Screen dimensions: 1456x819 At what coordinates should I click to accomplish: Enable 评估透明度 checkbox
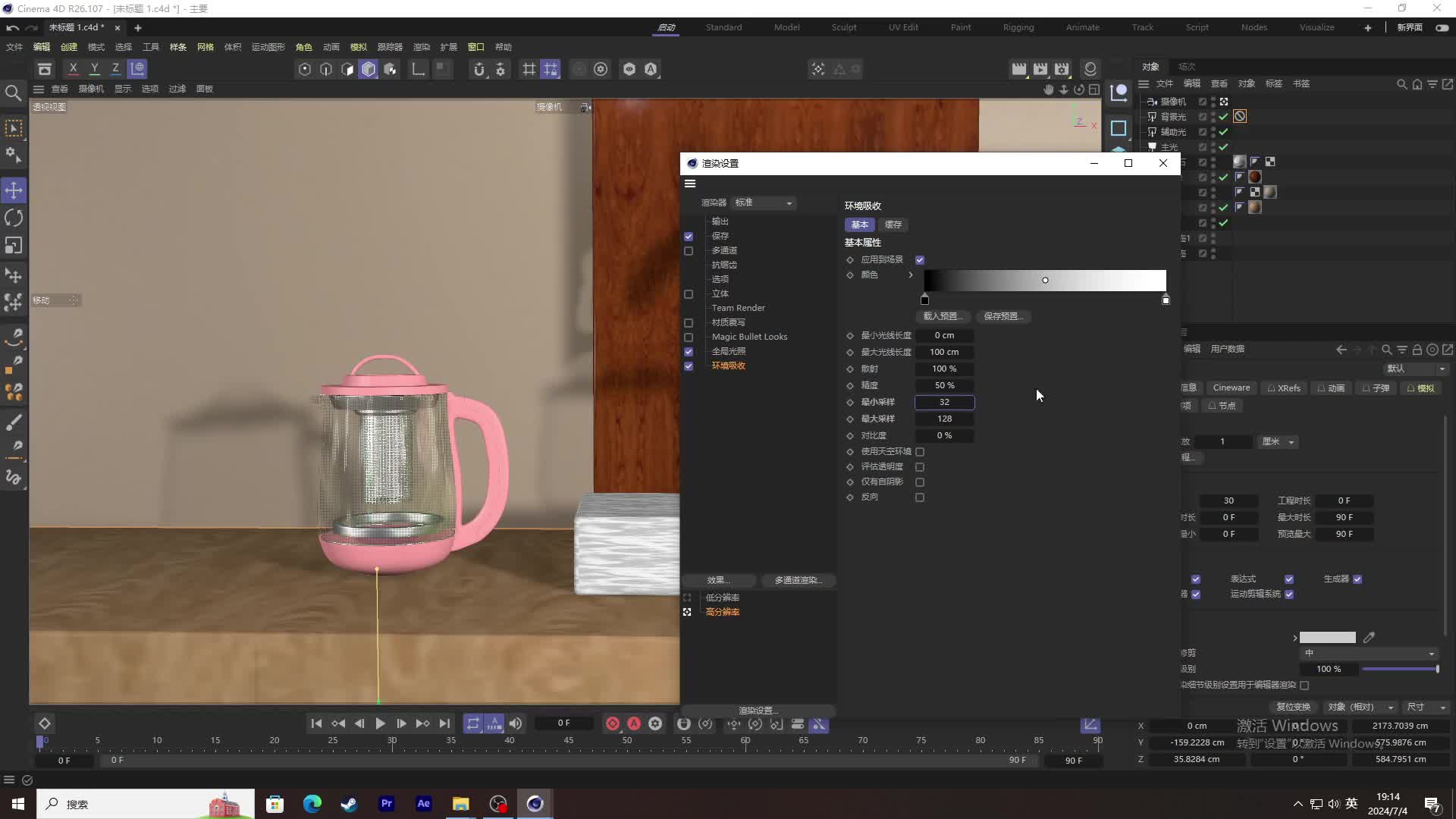point(920,467)
